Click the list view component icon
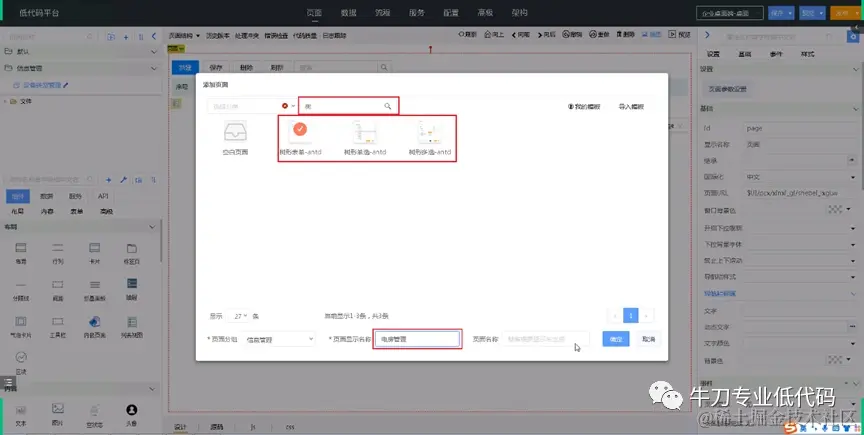Viewport: 864px width, 435px height. [x=132, y=321]
